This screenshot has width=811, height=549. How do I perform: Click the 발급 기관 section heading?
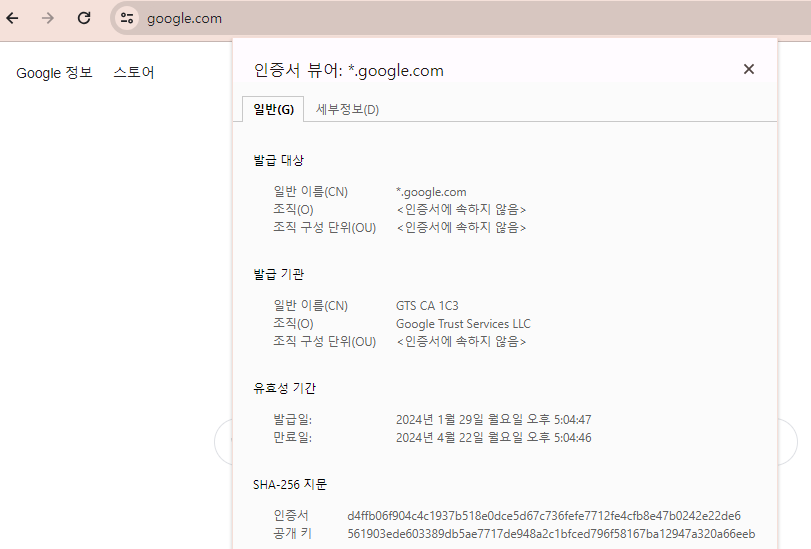(278, 274)
